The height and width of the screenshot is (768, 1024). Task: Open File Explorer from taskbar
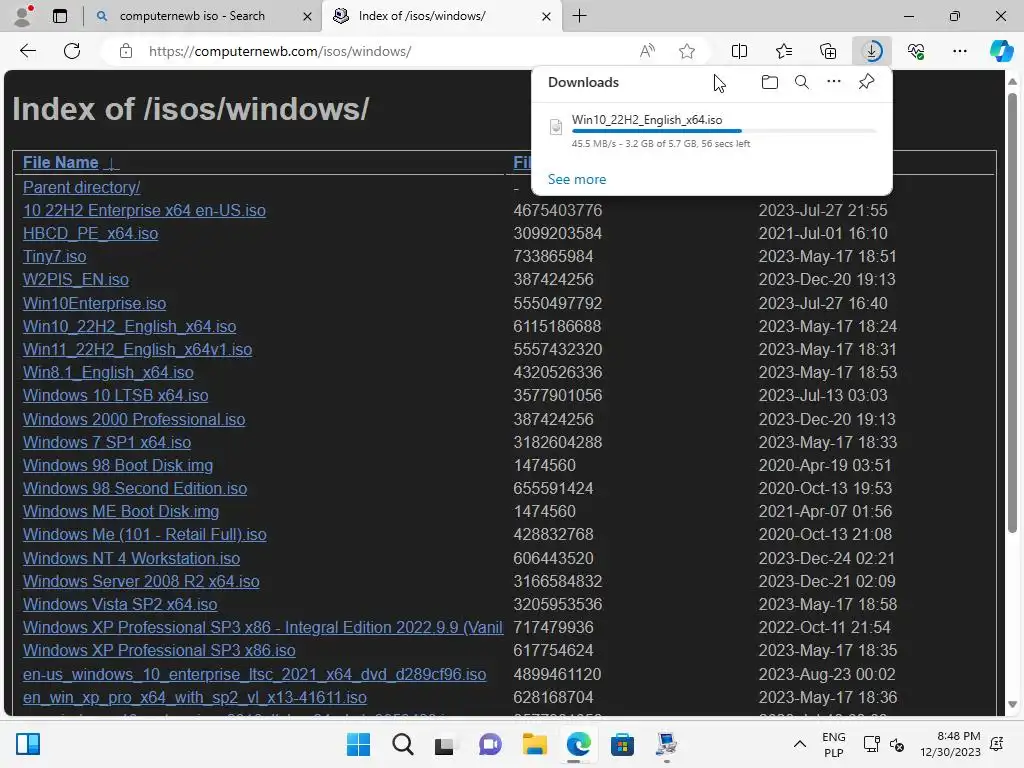click(534, 744)
